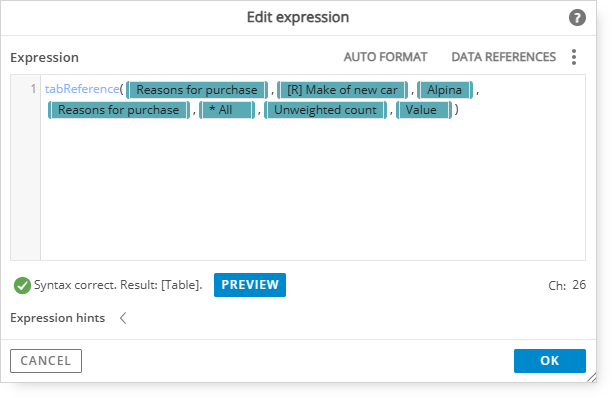
Task: Grab the dialog resize corner handle
Action: pos(591,377)
